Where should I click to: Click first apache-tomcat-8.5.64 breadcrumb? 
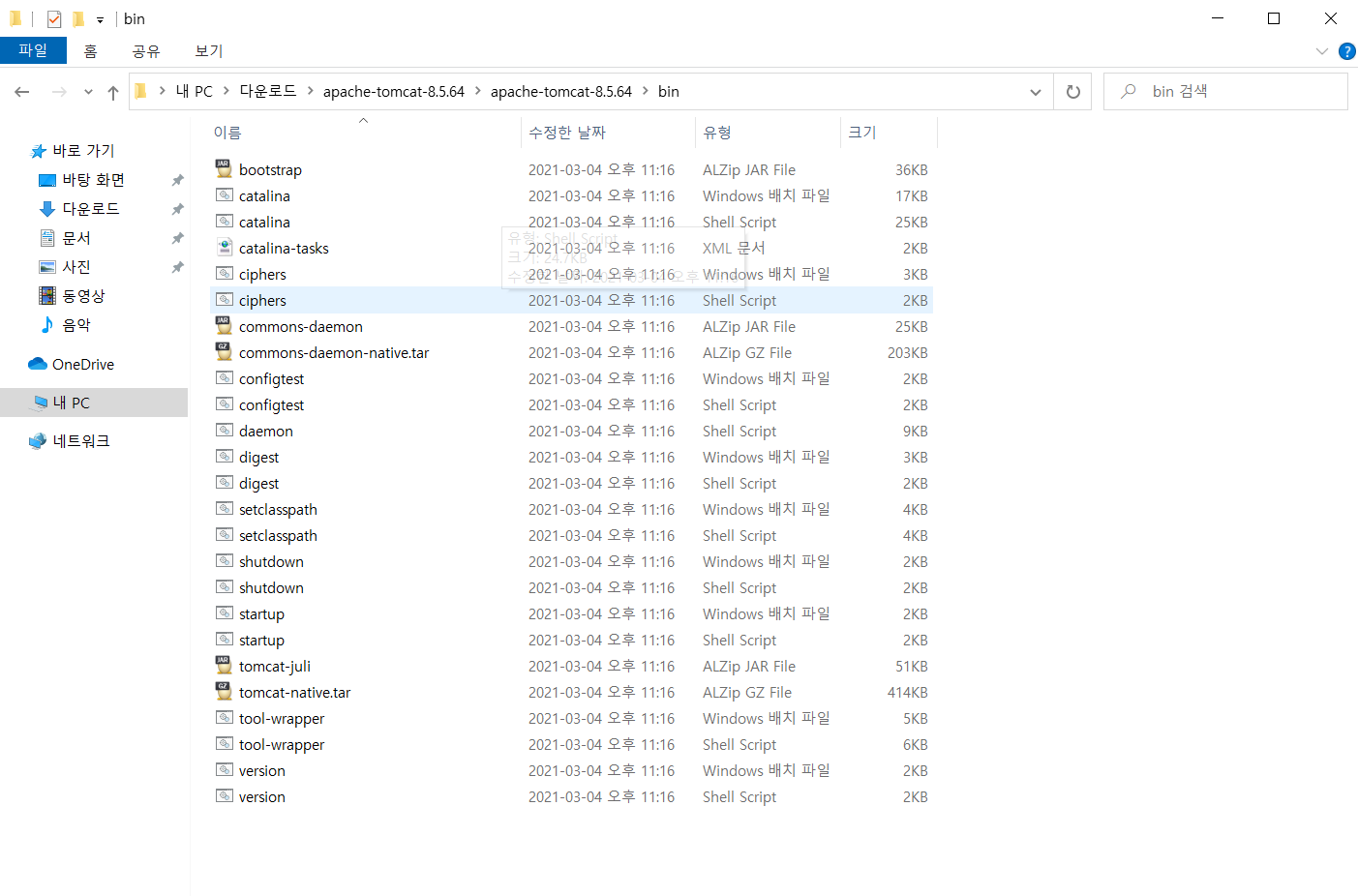pyautogui.click(x=394, y=91)
